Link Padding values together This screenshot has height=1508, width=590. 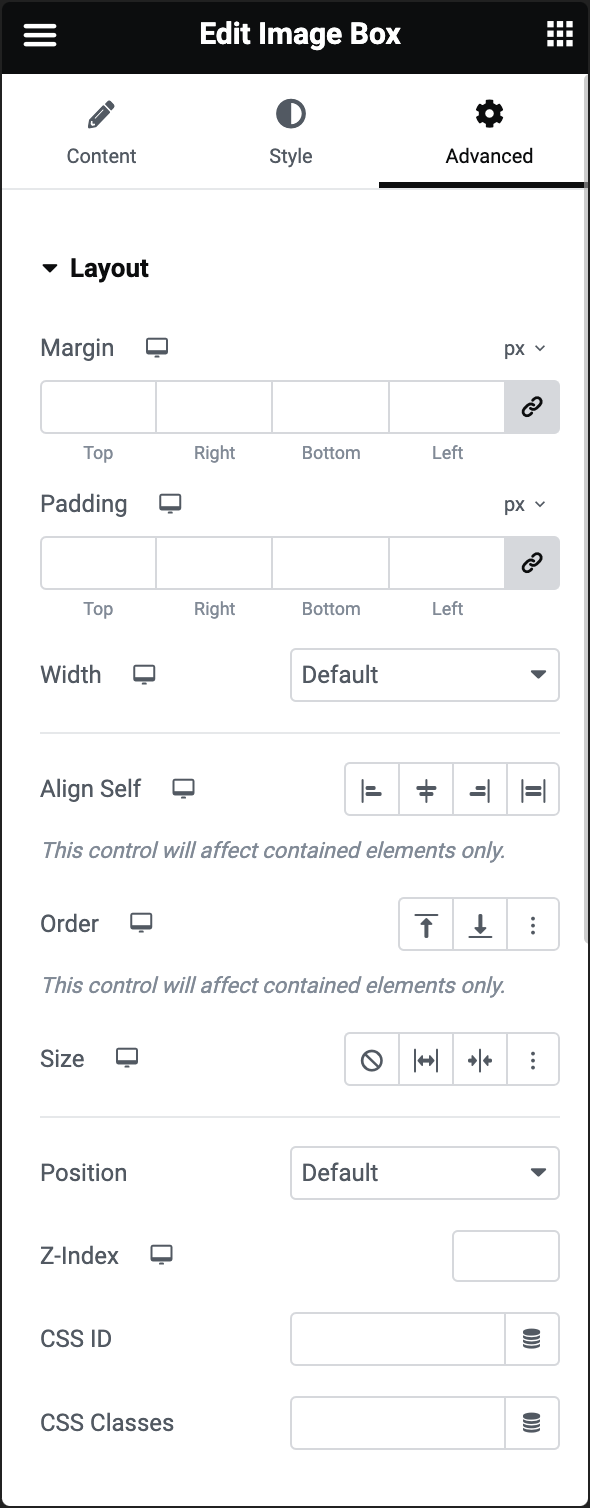[532, 563]
